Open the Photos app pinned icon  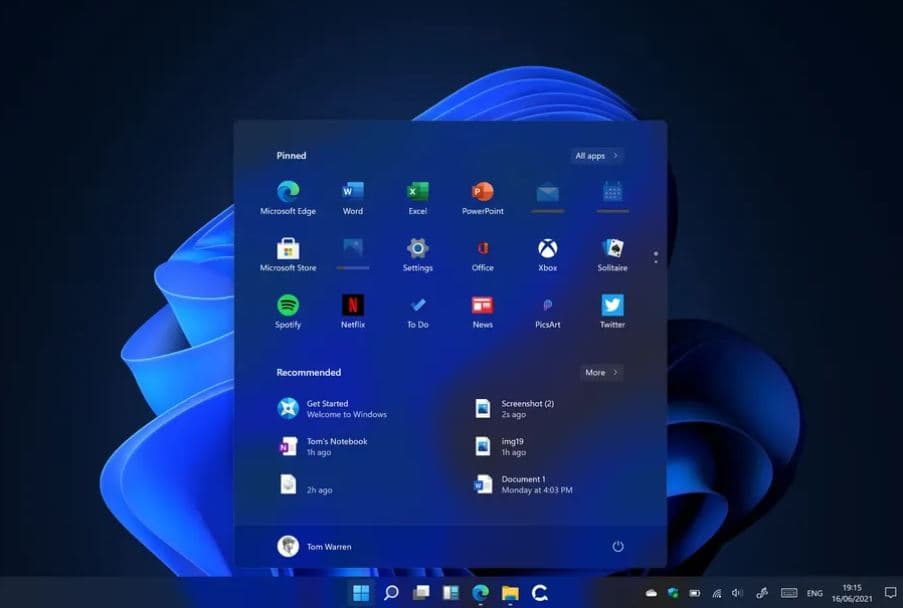coord(352,253)
